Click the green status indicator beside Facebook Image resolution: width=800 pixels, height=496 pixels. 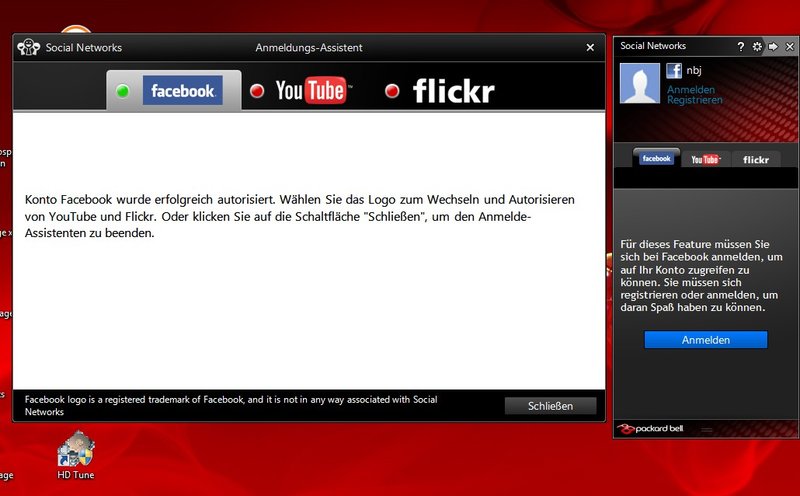pos(122,91)
